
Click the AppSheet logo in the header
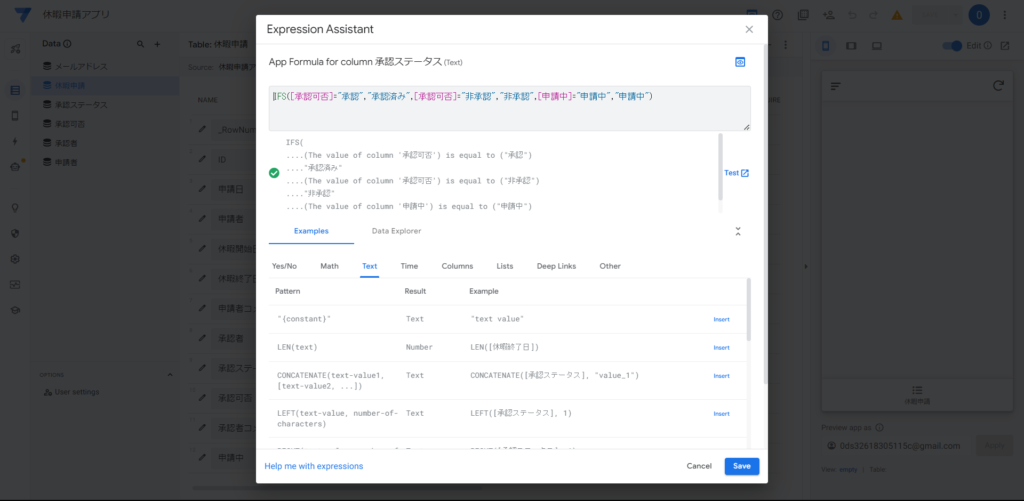pyautogui.click(x=23, y=14)
